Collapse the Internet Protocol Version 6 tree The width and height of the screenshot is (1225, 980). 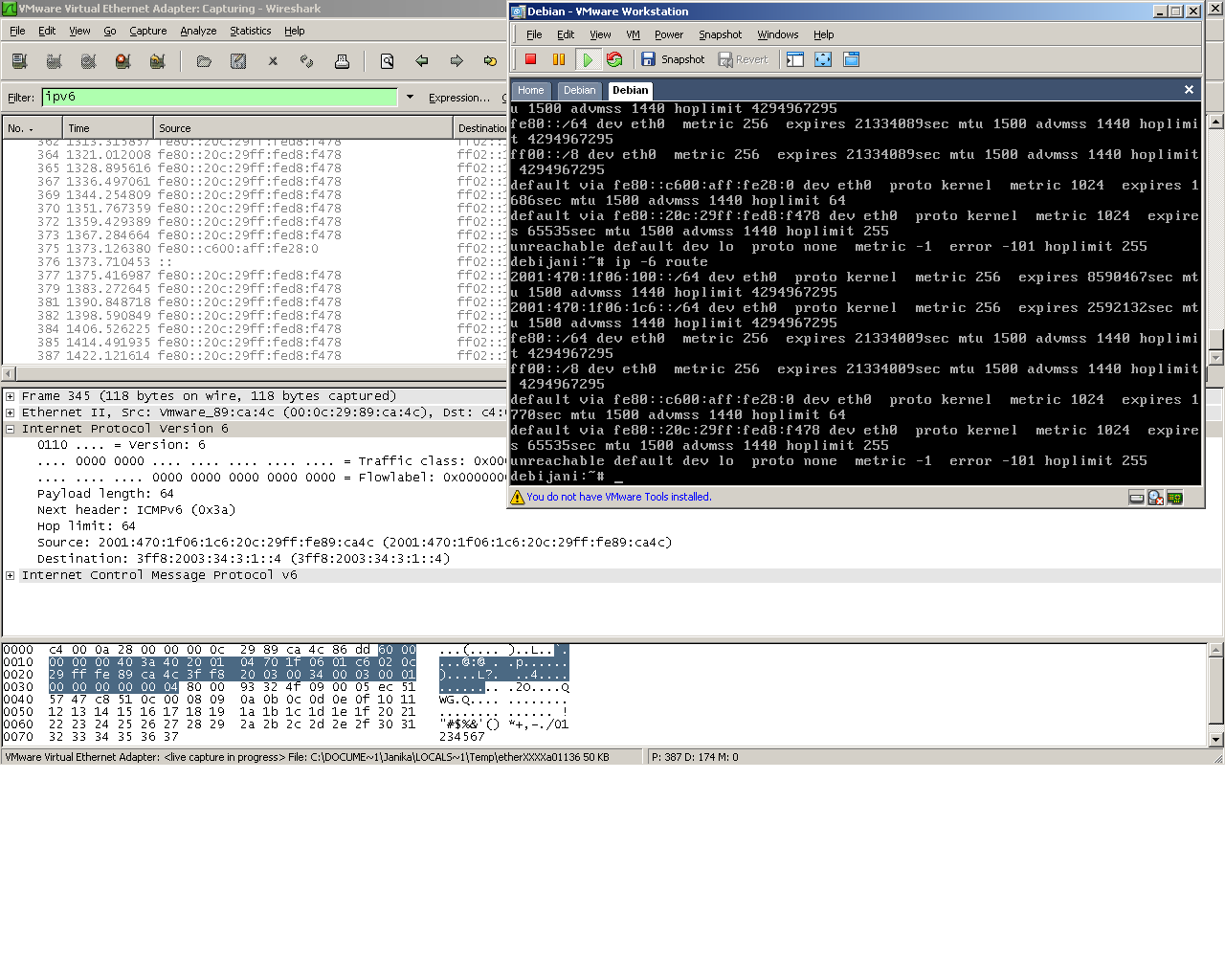click(x=10, y=428)
